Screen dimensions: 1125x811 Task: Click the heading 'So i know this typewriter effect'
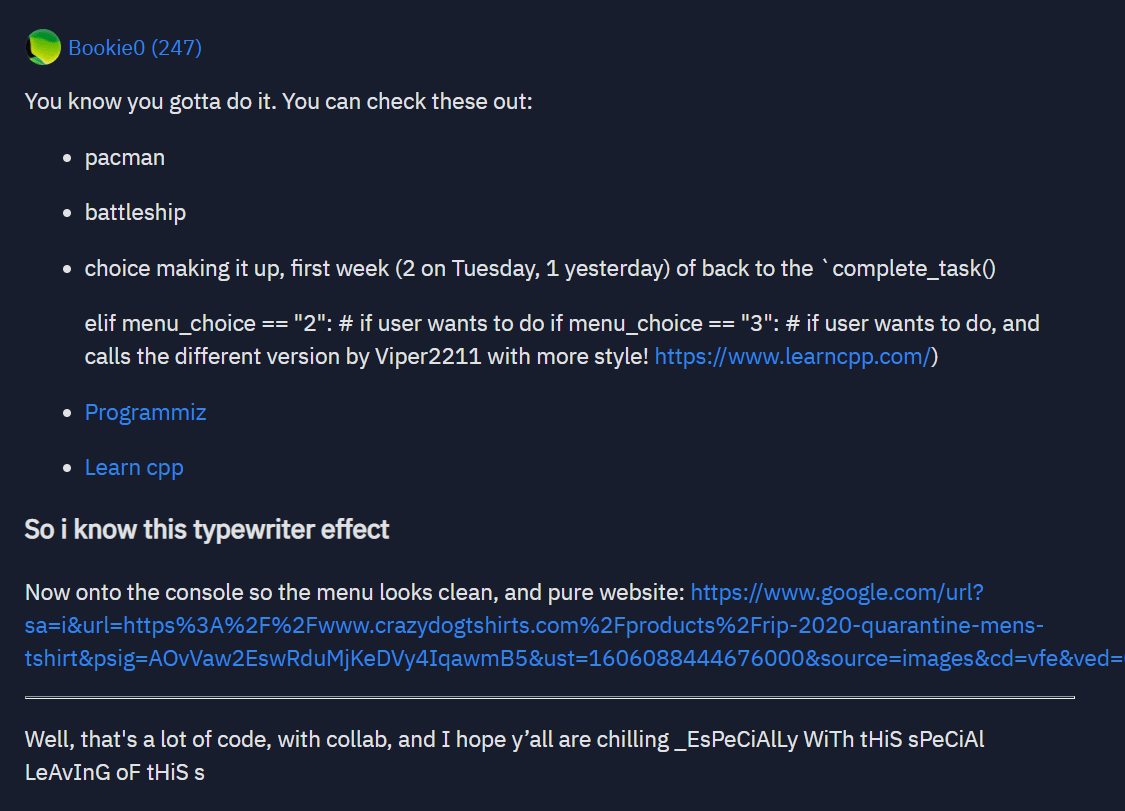tap(207, 530)
